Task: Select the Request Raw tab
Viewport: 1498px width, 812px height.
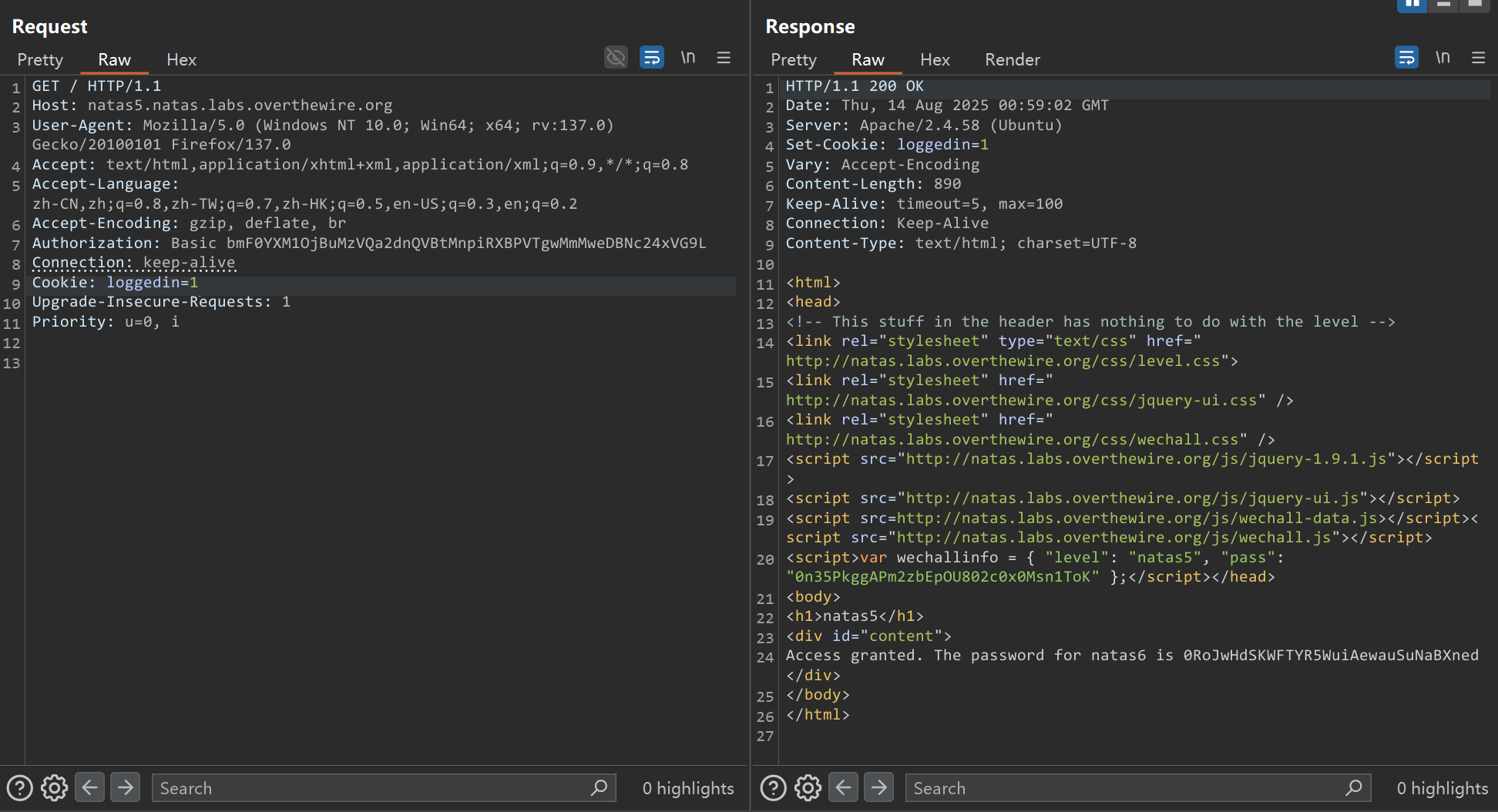Action: [114, 59]
